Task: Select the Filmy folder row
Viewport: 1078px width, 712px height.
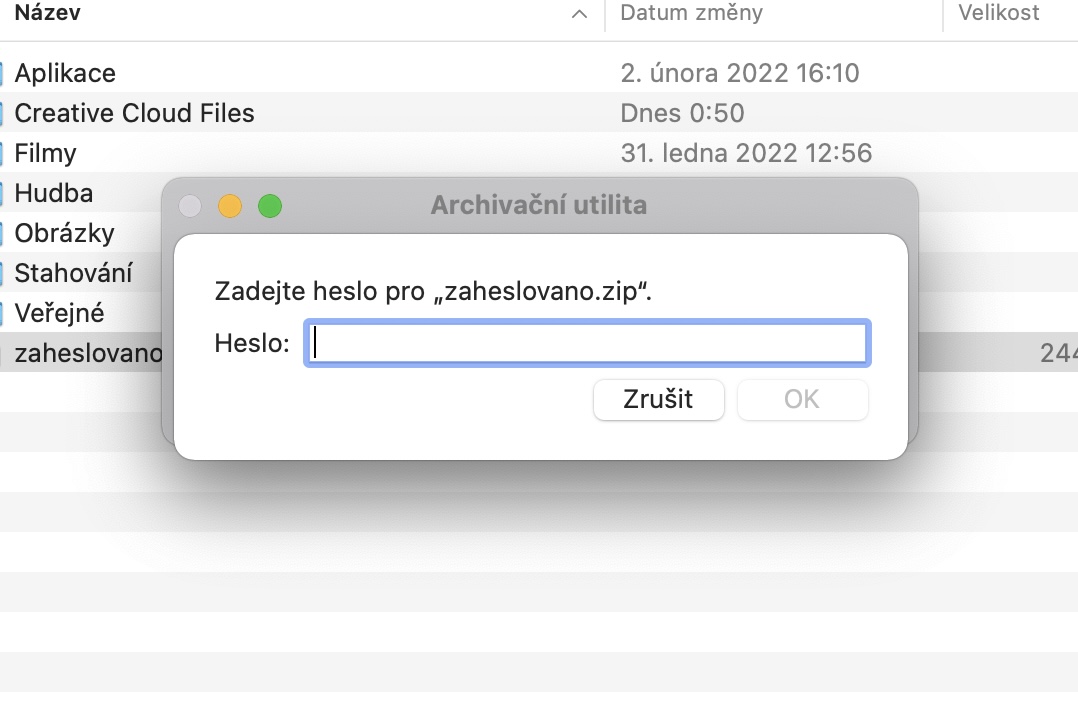Action: pos(46,153)
